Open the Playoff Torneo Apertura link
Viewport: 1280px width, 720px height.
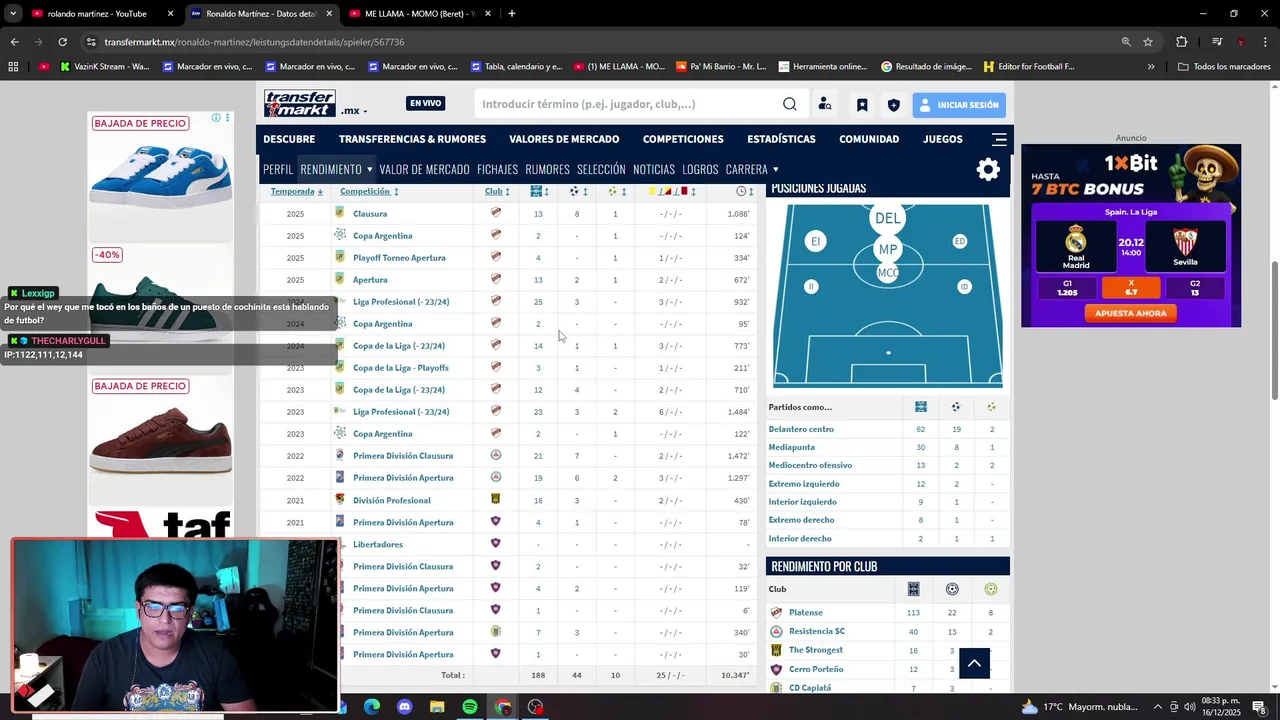point(399,257)
